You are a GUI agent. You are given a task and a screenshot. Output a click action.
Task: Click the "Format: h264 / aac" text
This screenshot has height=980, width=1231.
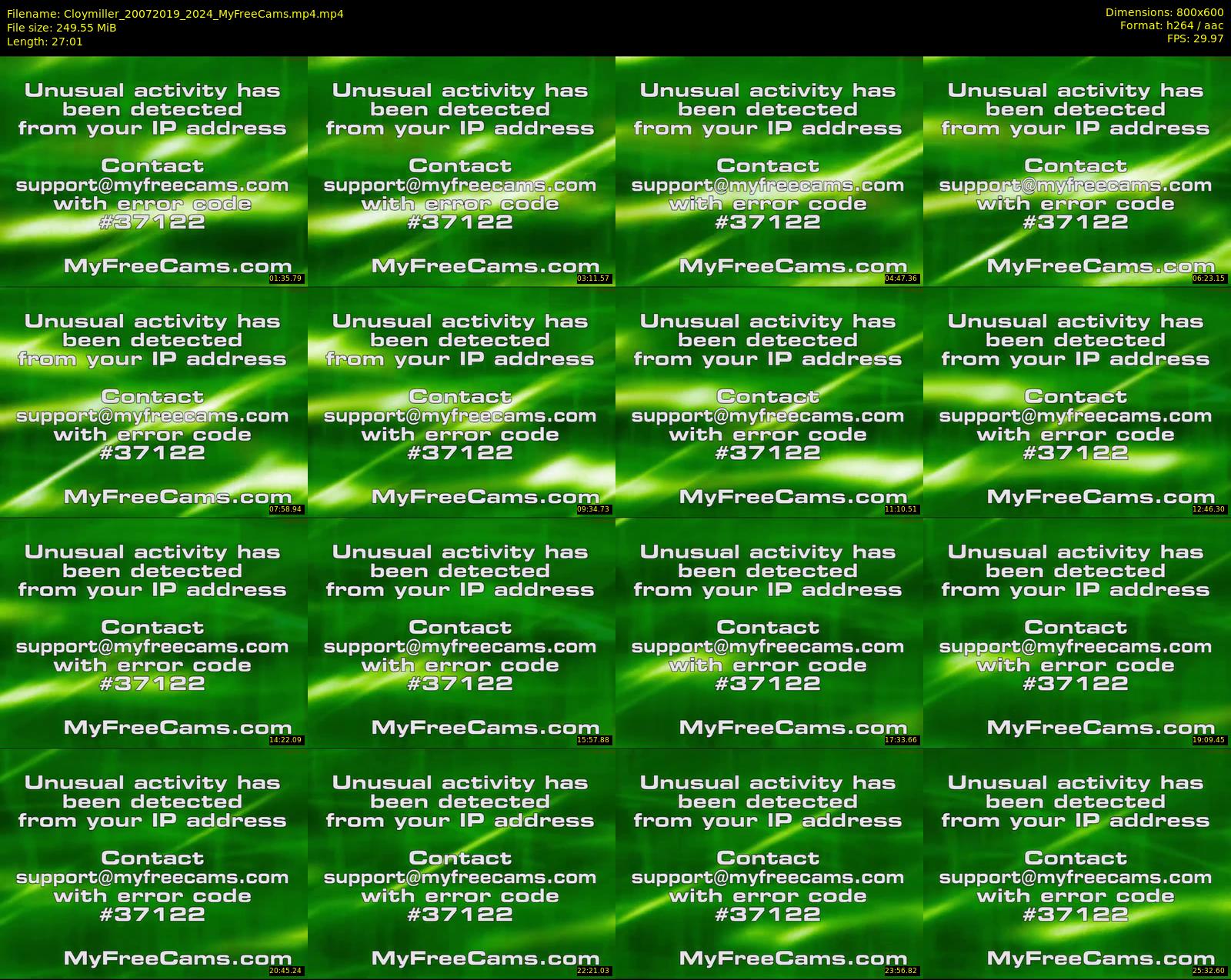pyautogui.click(x=1172, y=25)
